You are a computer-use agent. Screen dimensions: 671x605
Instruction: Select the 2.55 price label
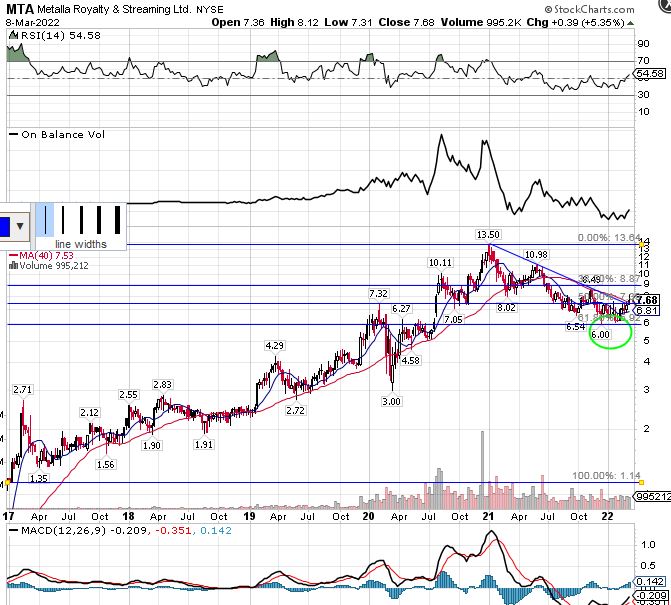pos(128,394)
